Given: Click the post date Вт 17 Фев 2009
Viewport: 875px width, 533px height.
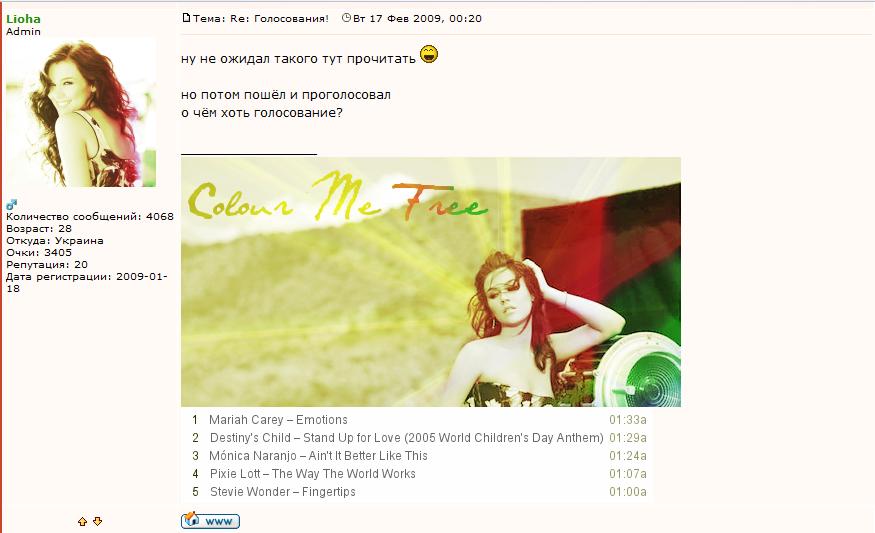Looking at the screenshot, I should [x=397, y=18].
